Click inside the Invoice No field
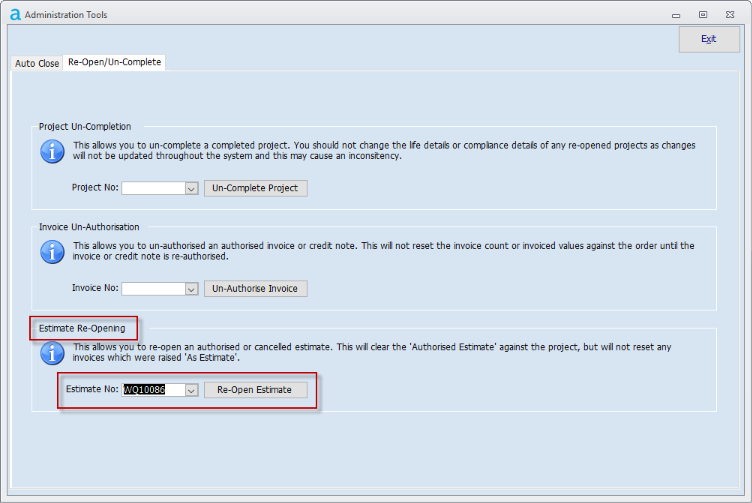 (152, 289)
